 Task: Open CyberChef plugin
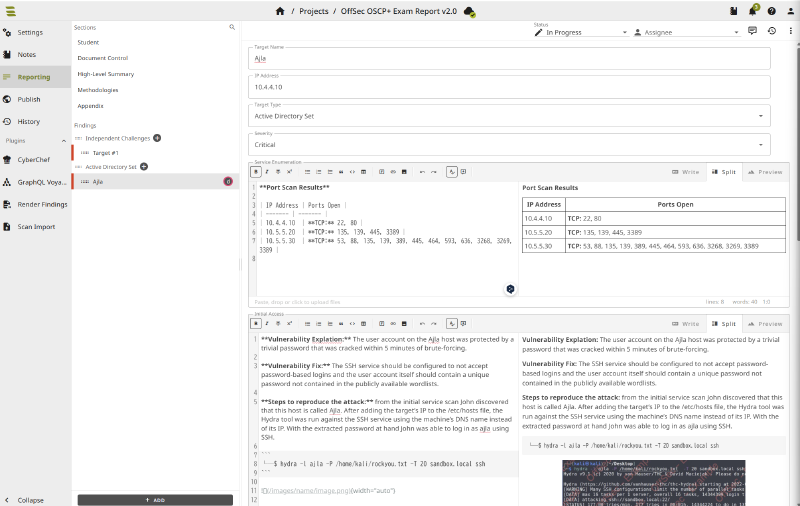(x=36, y=159)
